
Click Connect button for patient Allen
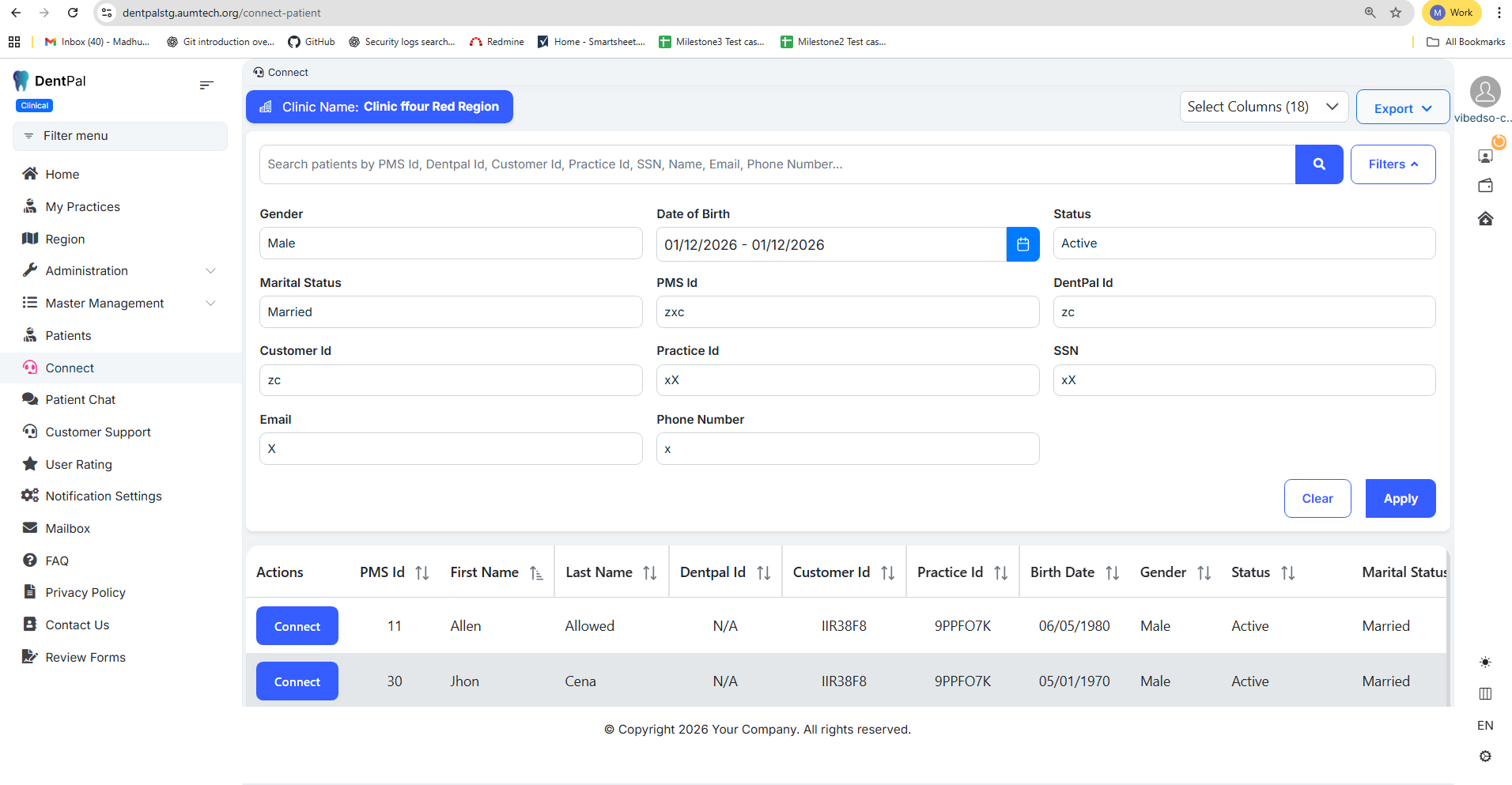[297, 626]
